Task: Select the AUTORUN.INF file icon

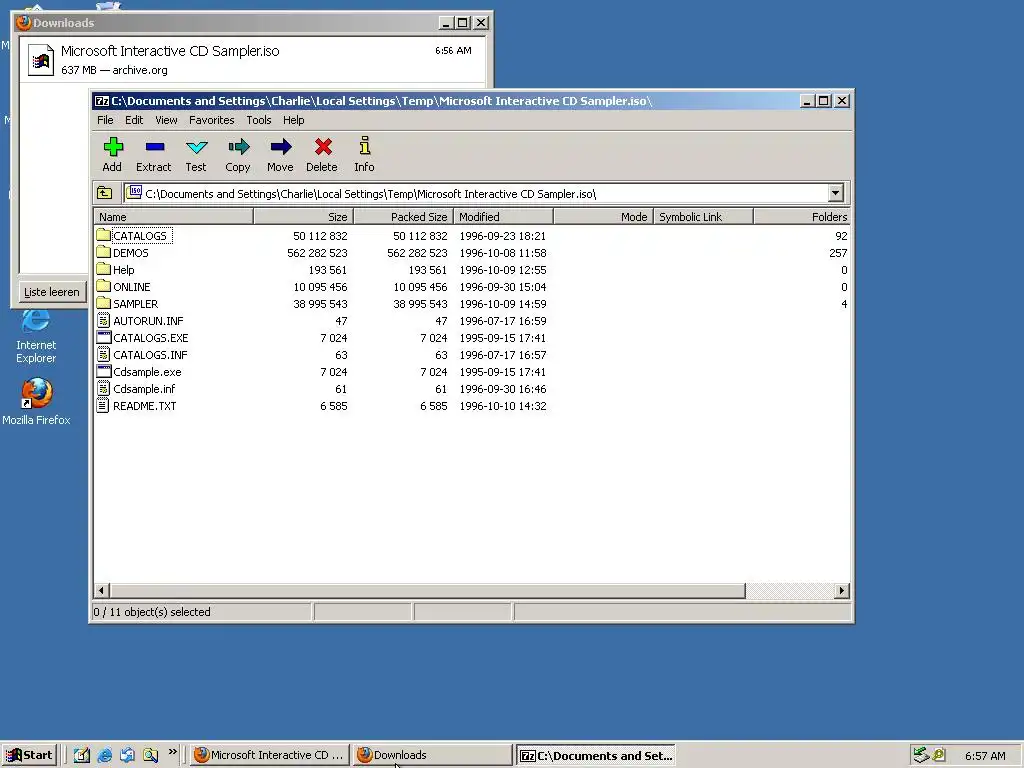Action: tap(103, 320)
